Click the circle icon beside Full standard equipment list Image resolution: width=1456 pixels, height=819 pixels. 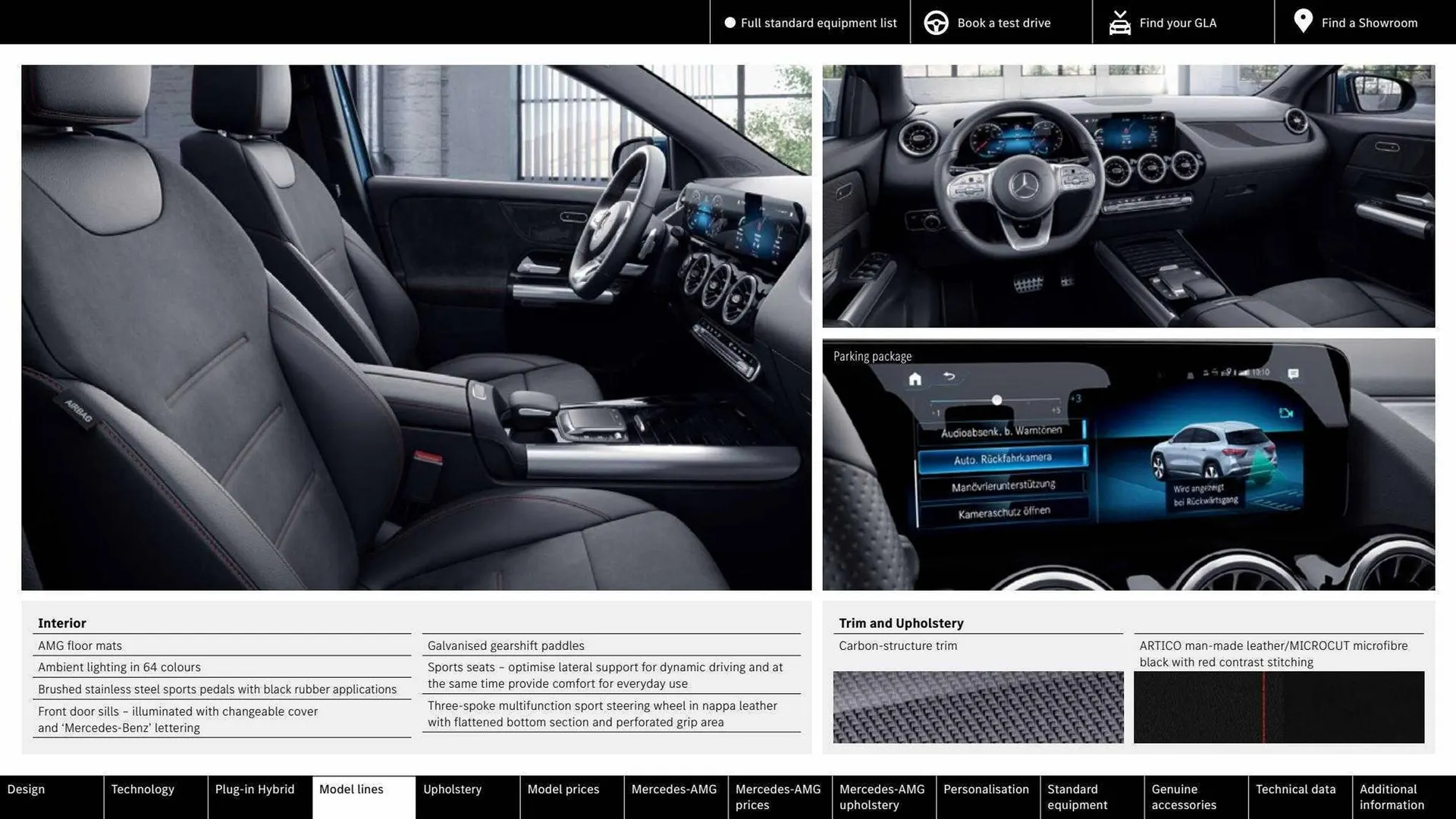[729, 23]
